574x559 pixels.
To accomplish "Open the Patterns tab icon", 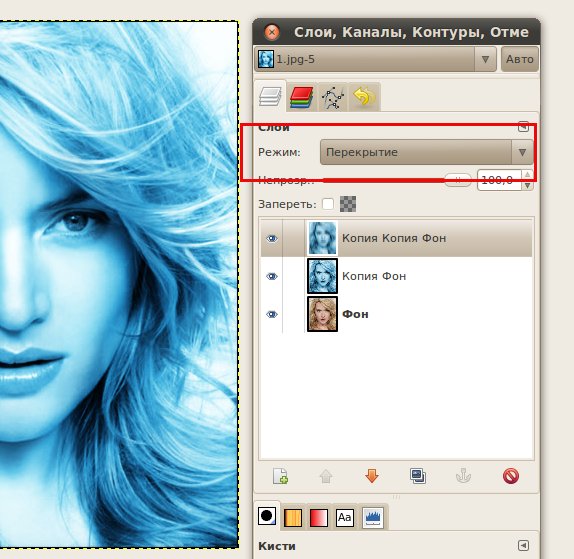I will (x=293, y=517).
